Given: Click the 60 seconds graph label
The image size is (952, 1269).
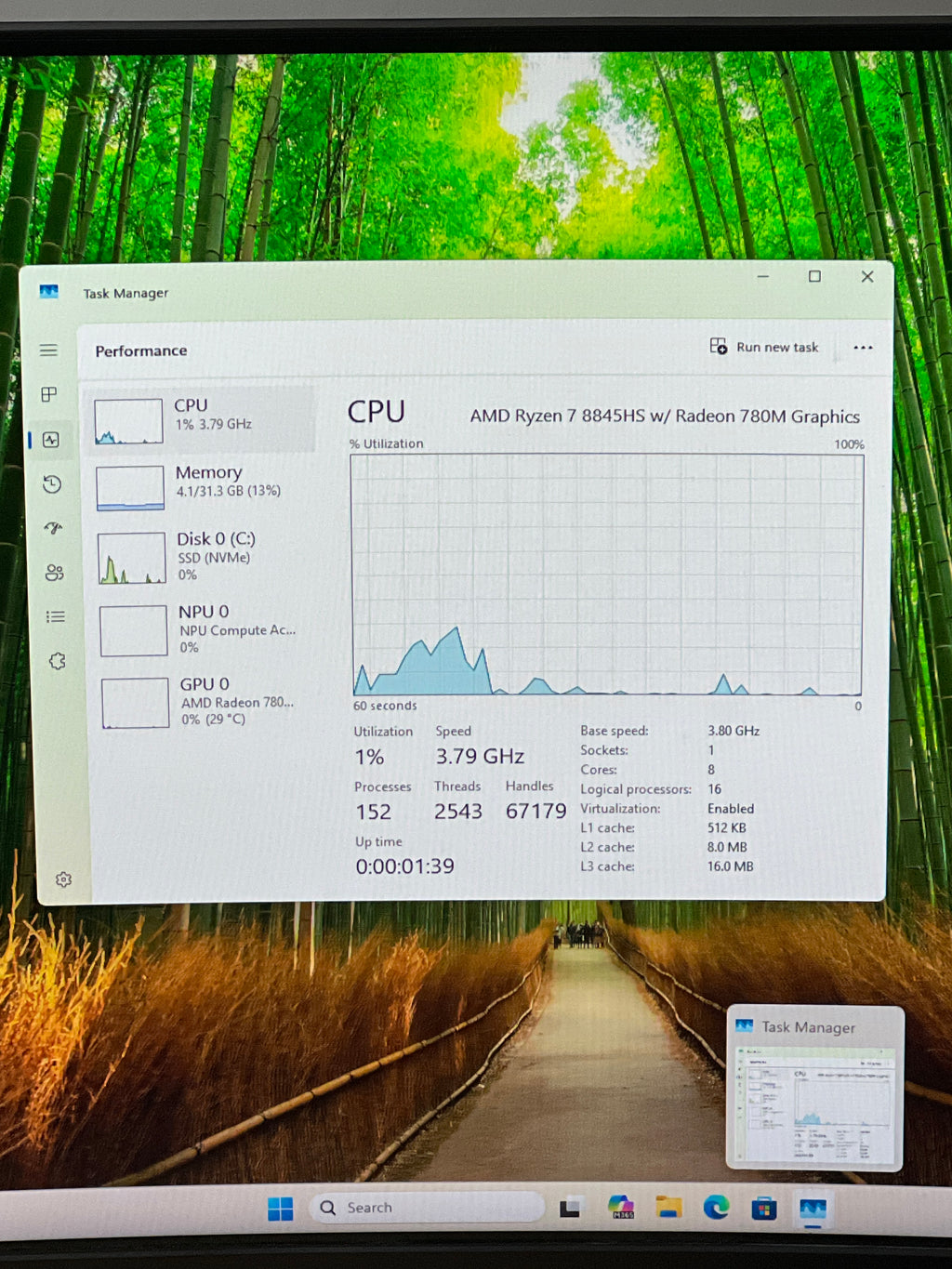Looking at the screenshot, I should click(385, 706).
